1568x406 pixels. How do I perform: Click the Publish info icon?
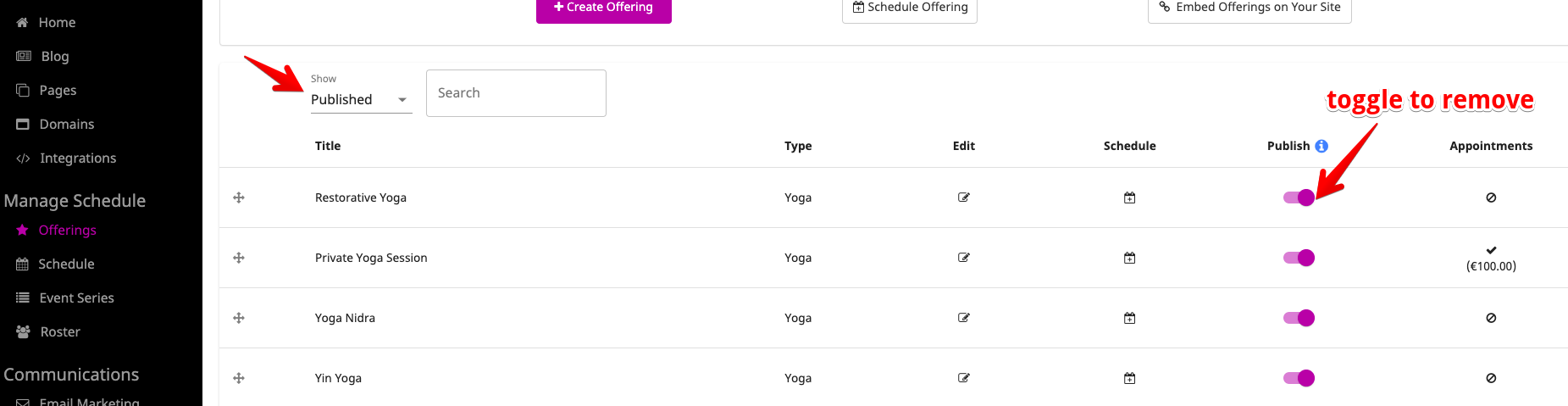1321,146
